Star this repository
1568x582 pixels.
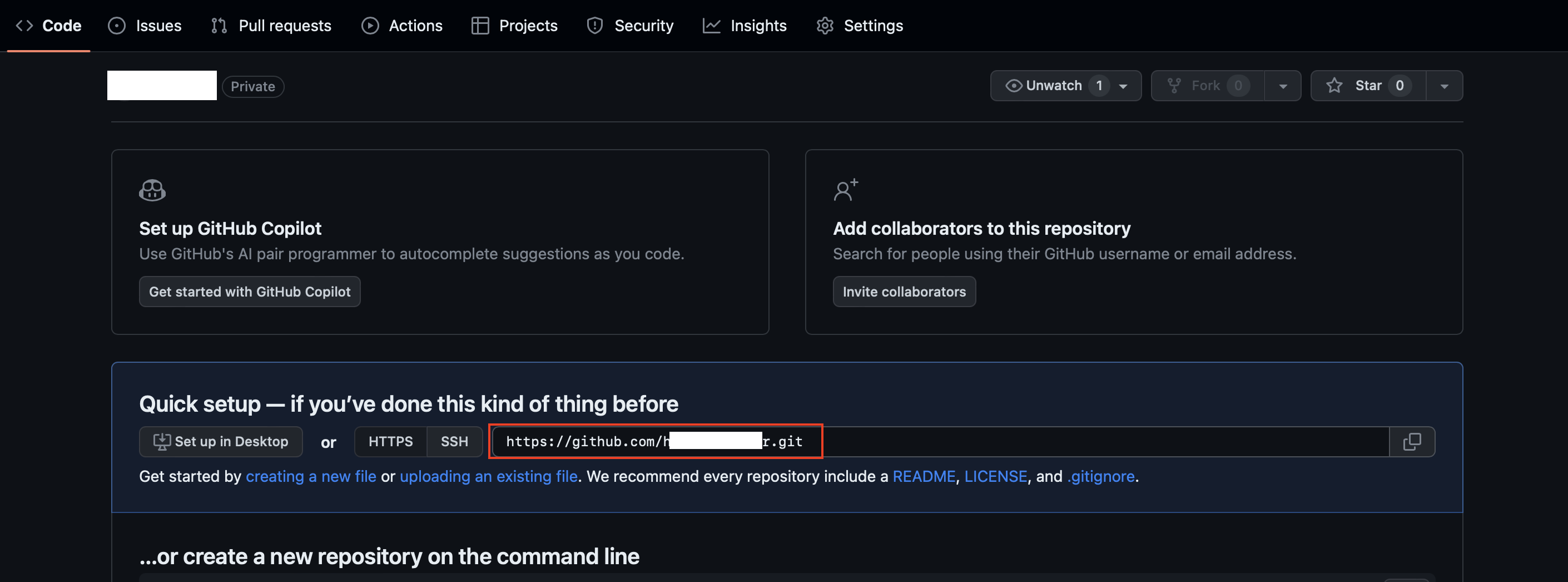tap(1368, 86)
